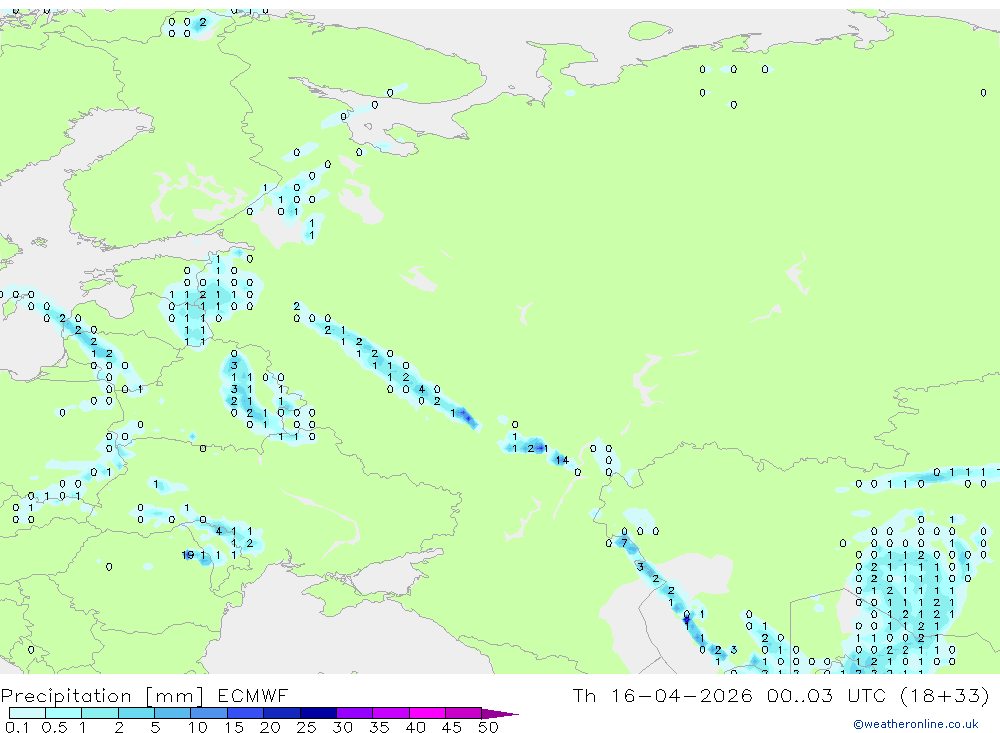Click the legend value '25'
The height and width of the screenshot is (733, 1000).
point(307,727)
